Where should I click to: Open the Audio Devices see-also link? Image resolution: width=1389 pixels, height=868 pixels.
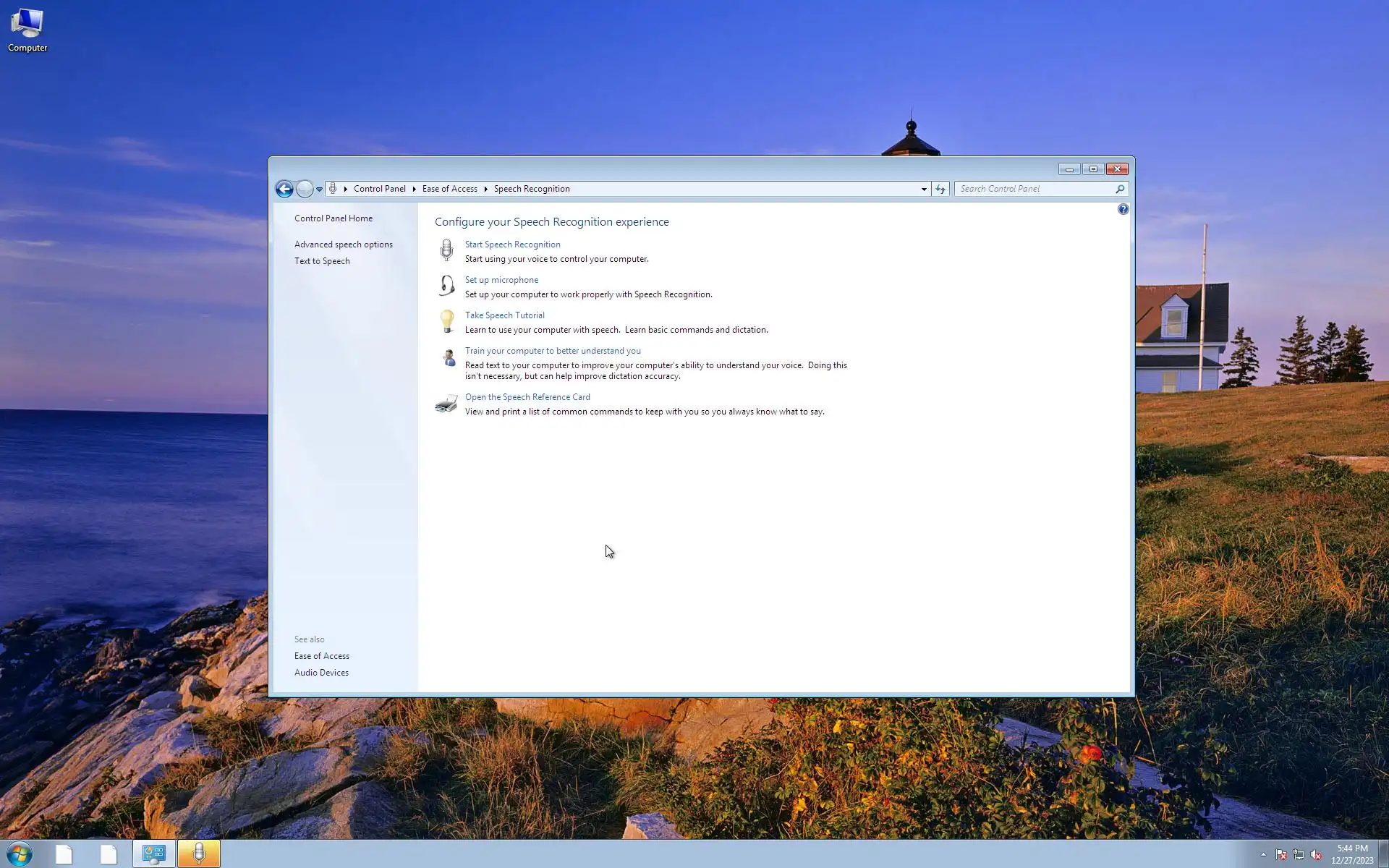pos(321,673)
